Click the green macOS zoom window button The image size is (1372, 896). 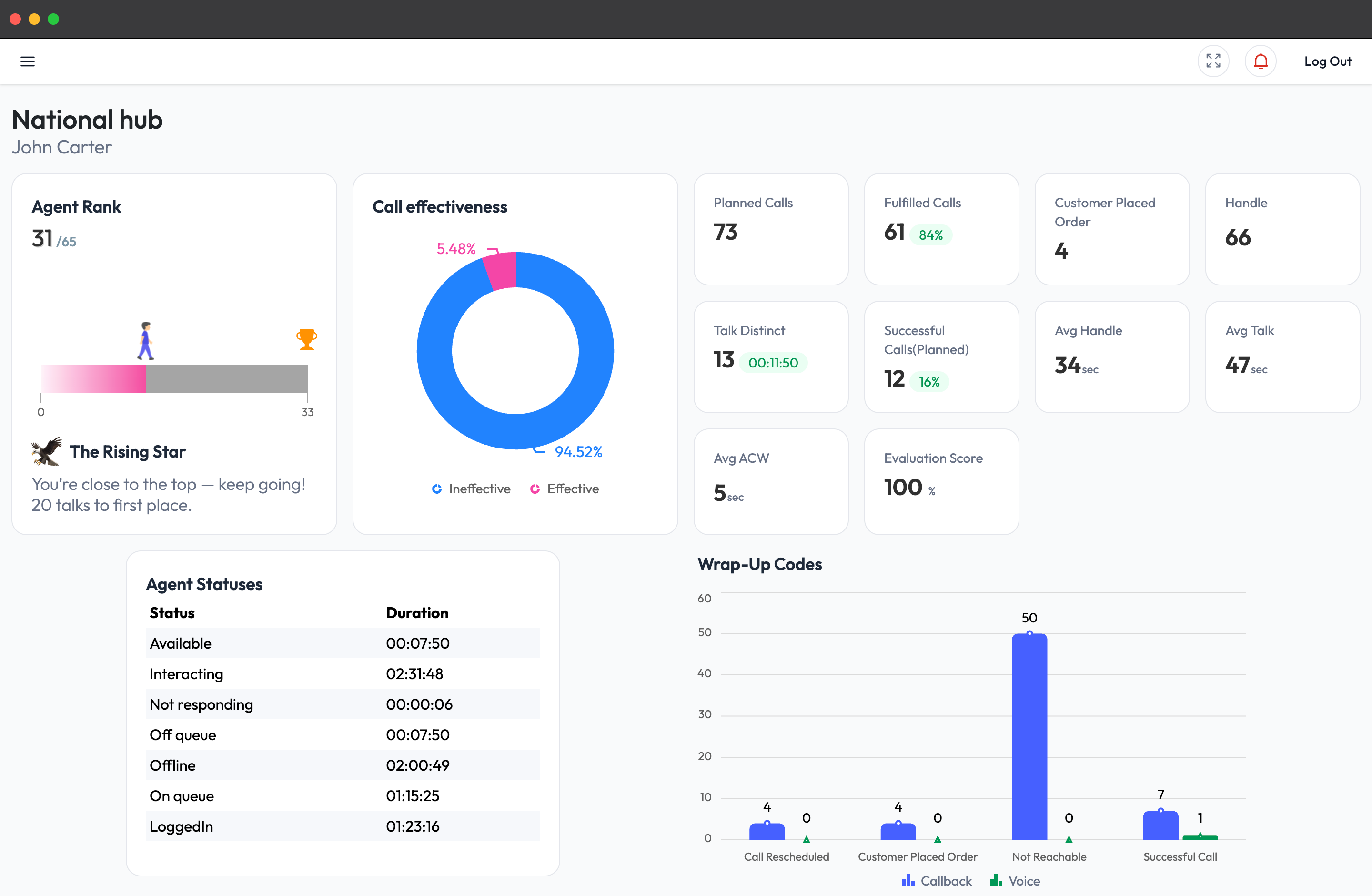[x=54, y=19]
